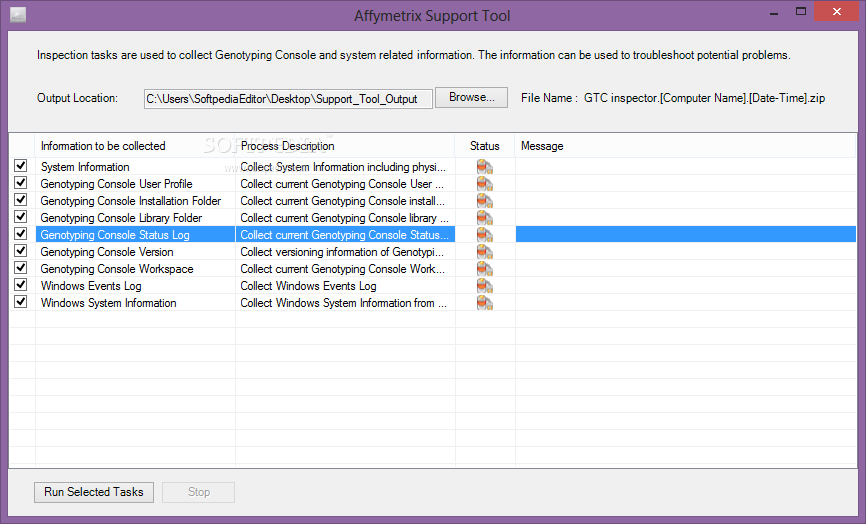Toggle Genotyping Console Workspace checkbox

tap(21, 268)
